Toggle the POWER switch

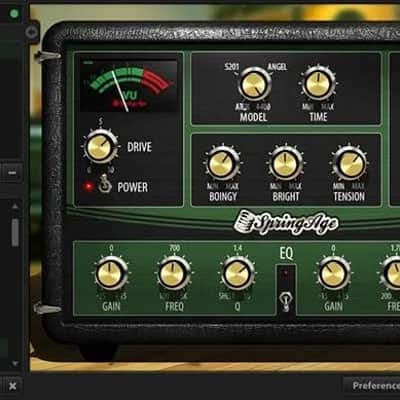pos(105,183)
